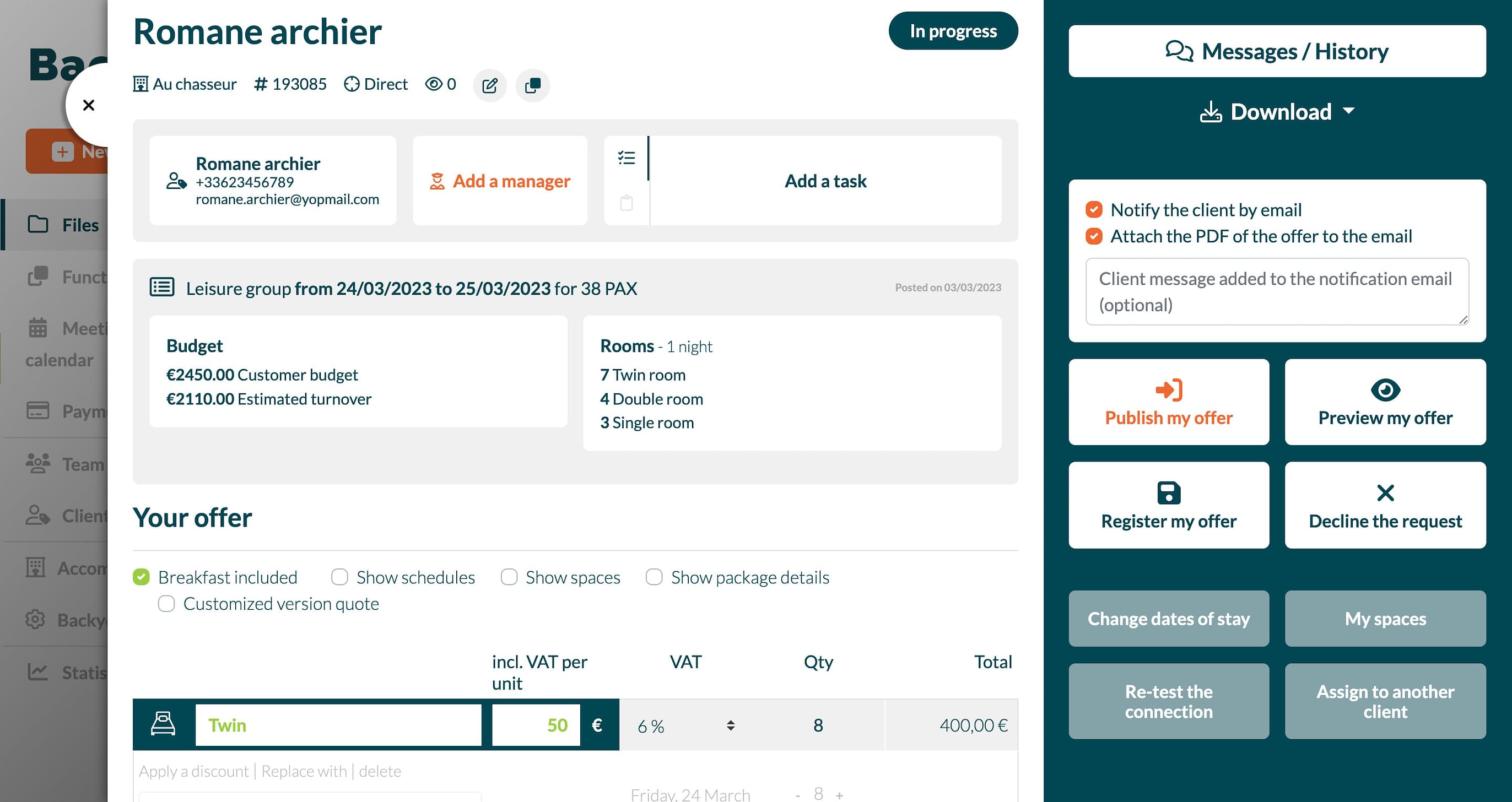The image size is (1512, 802).
Task: Click the Preview my offer eye icon
Action: [x=1385, y=390]
